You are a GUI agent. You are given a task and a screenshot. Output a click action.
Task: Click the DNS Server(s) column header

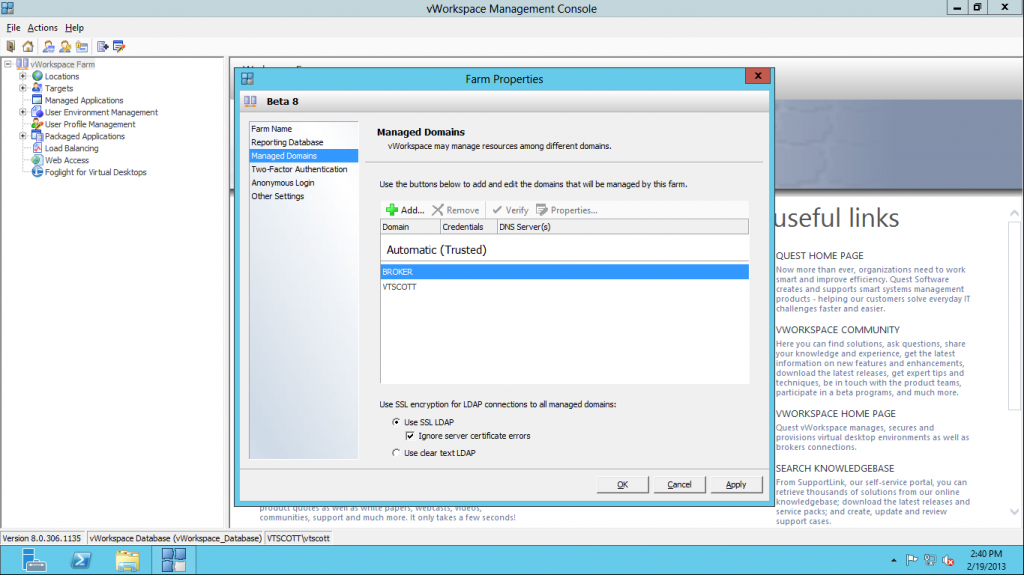pyautogui.click(x=622, y=227)
